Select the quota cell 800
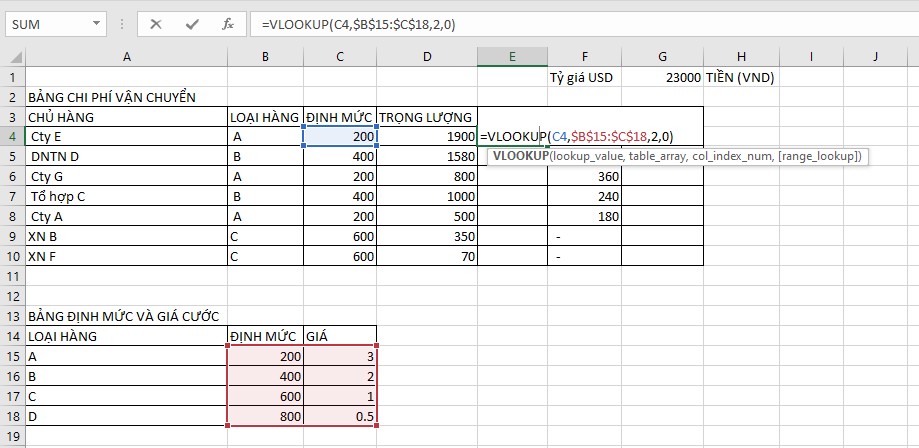This screenshot has height=448, width=919. coord(266,416)
